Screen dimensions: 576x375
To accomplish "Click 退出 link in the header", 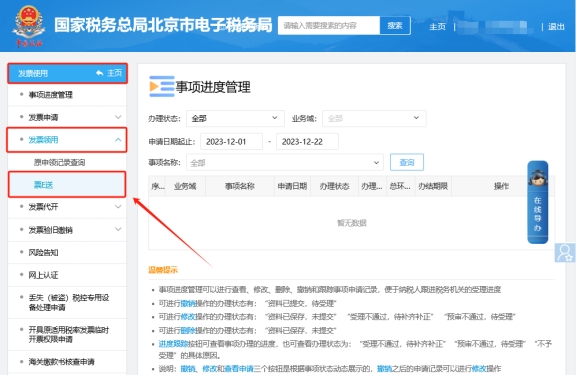I will 556,27.
